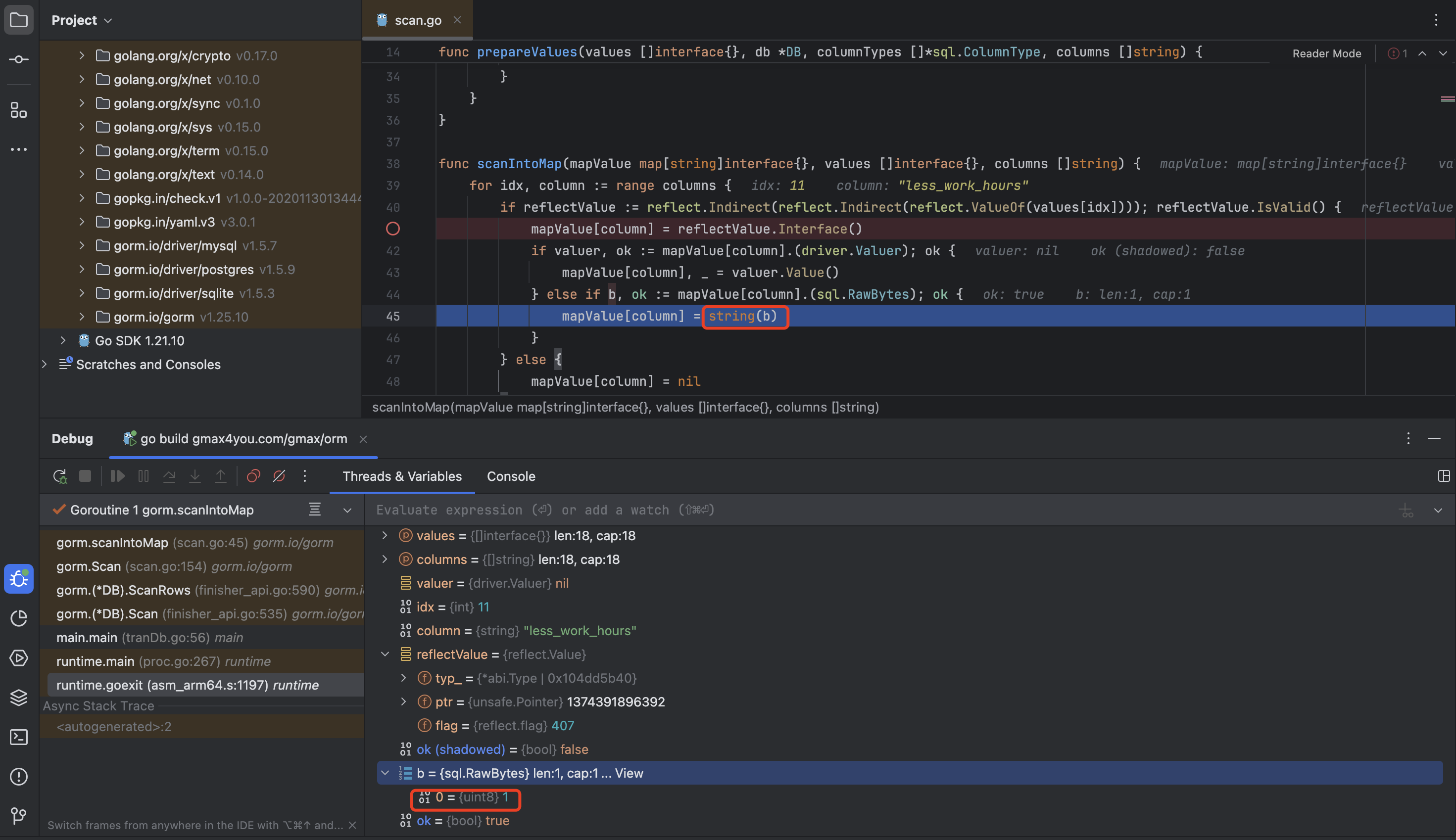Stop the debug session

tap(85, 476)
